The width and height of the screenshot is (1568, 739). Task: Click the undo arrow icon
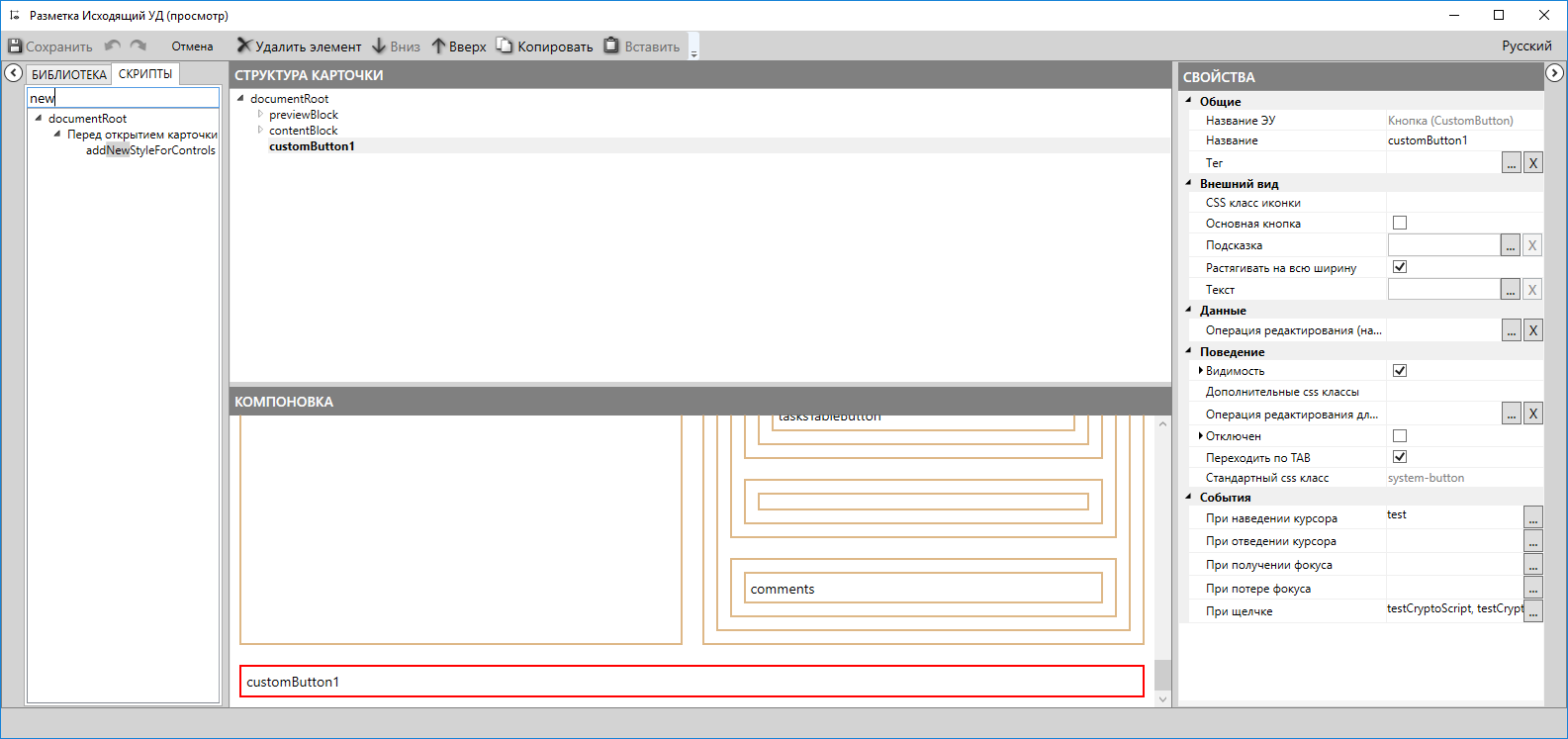113,46
